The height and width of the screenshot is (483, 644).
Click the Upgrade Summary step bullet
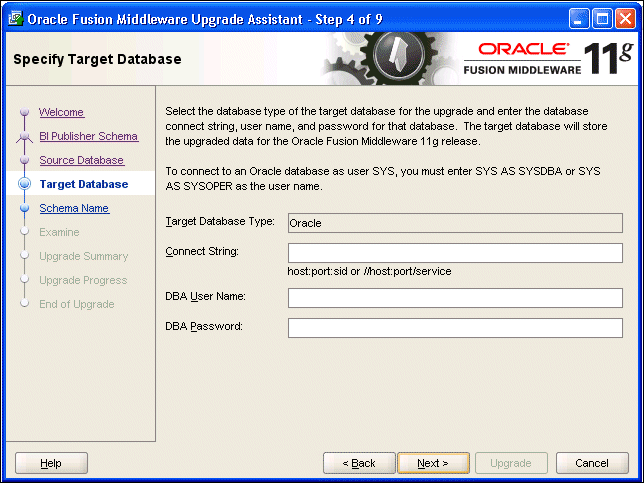click(25, 255)
